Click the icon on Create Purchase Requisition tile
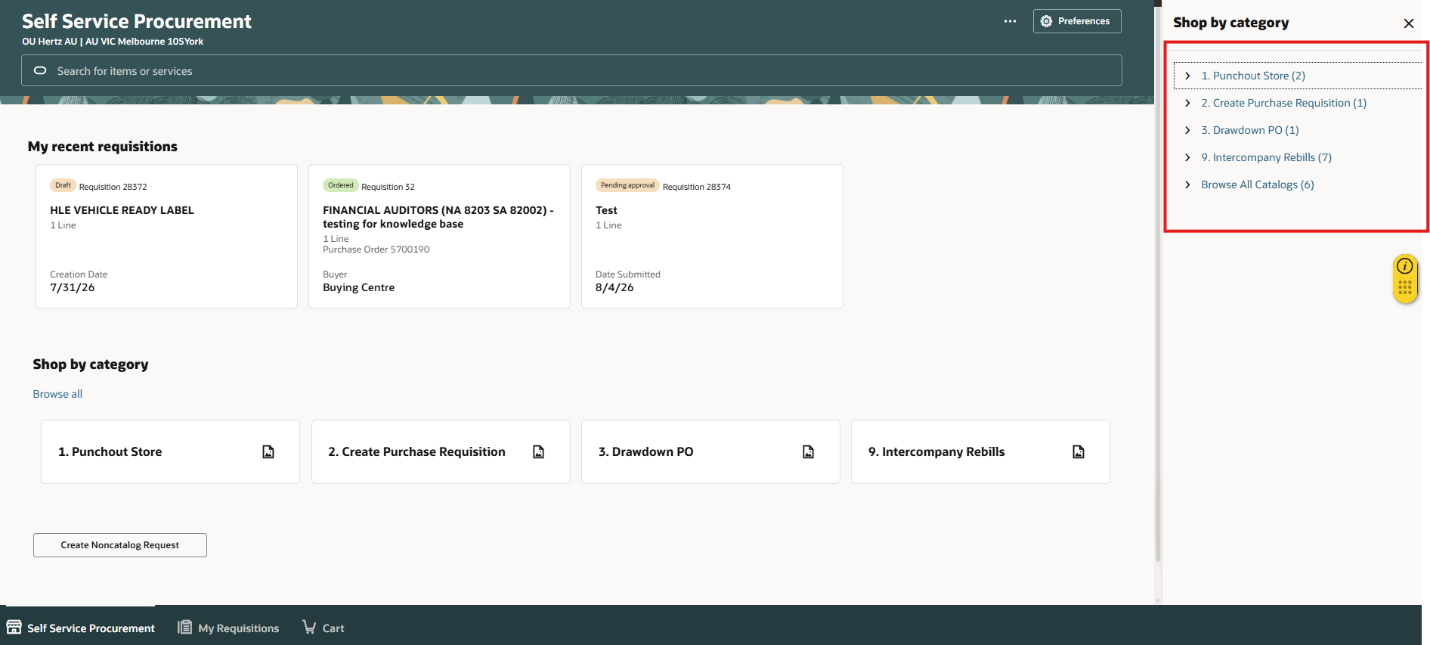Viewport: 1430px width, 645px height. (x=538, y=452)
